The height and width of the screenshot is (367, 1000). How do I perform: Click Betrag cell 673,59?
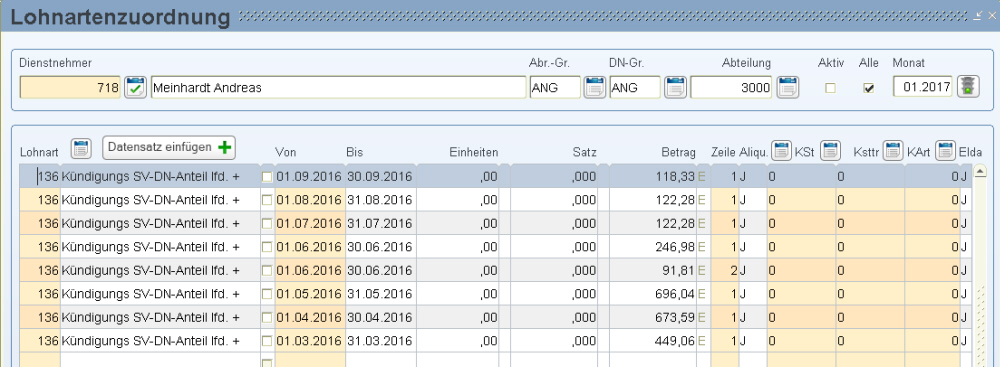pyautogui.click(x=654, y=317)
